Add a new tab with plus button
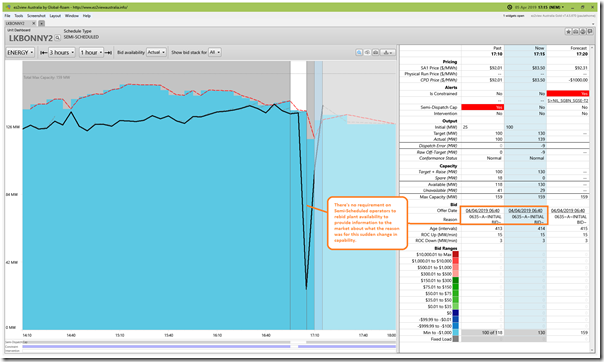This screenshot has height=362, width=604. tap(41, 23)
